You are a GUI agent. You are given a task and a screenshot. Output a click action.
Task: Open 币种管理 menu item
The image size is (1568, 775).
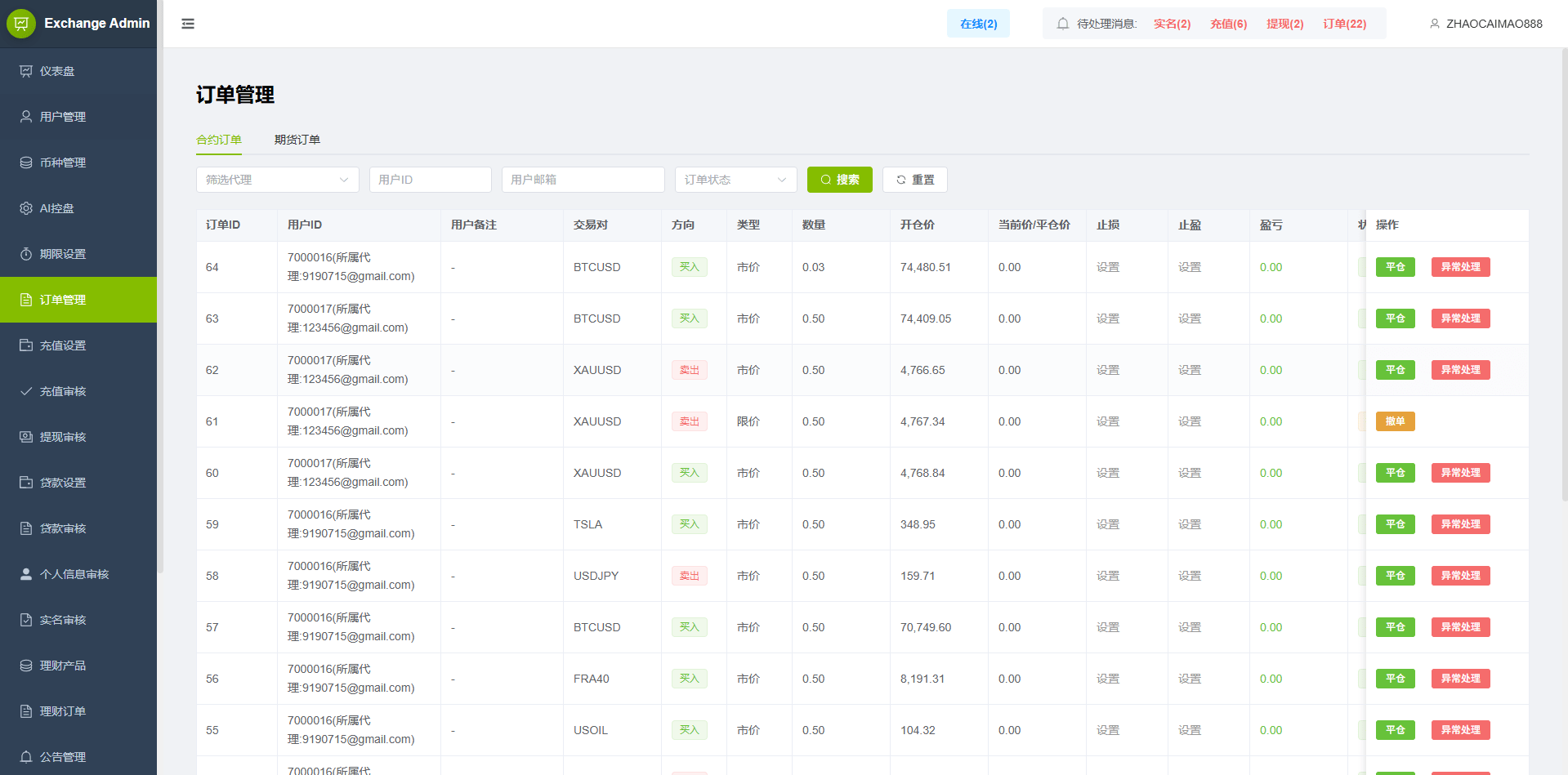[x=78, y=163]
